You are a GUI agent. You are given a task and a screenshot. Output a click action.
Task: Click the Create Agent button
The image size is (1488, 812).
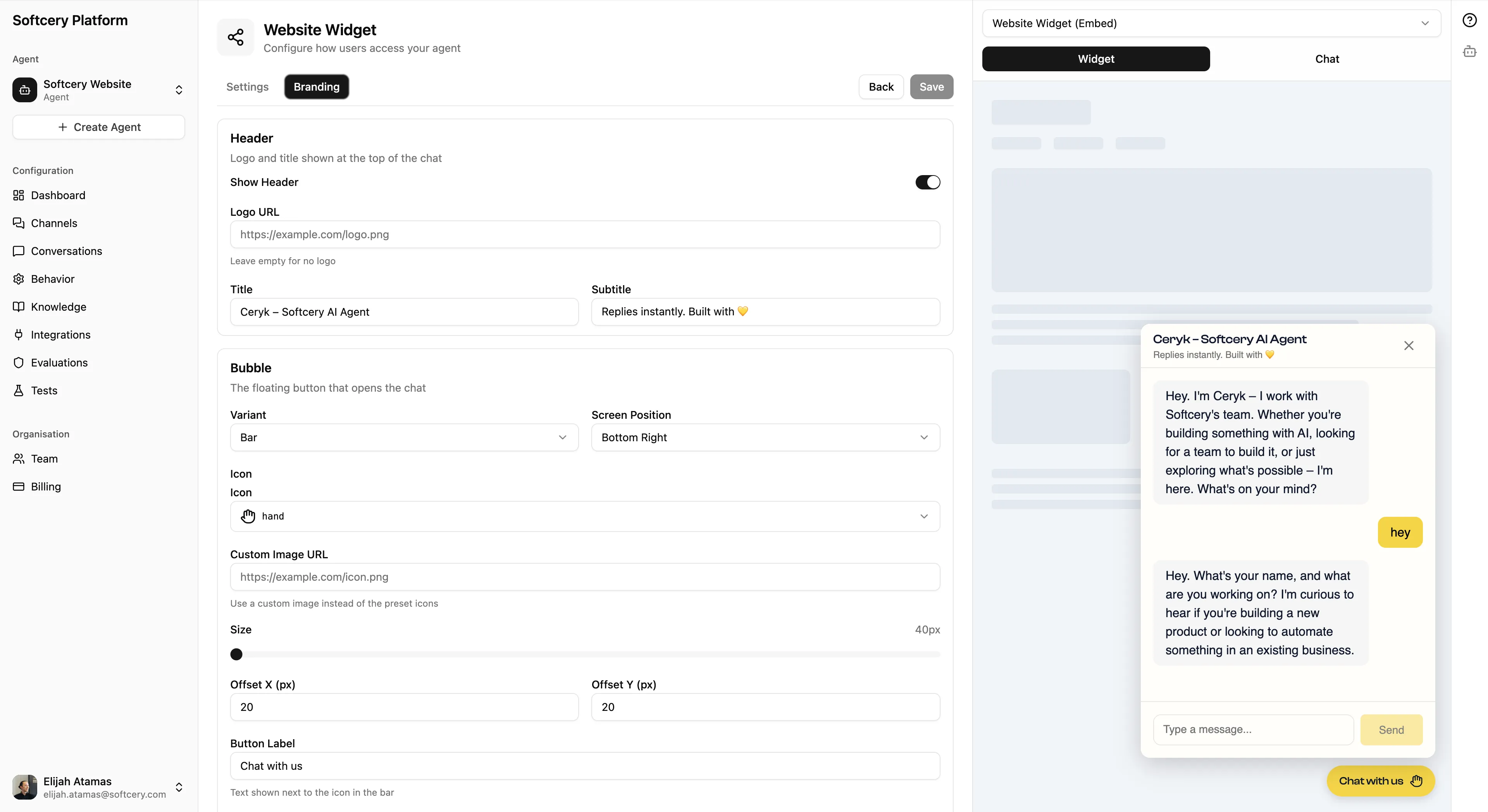click(98, 127)
